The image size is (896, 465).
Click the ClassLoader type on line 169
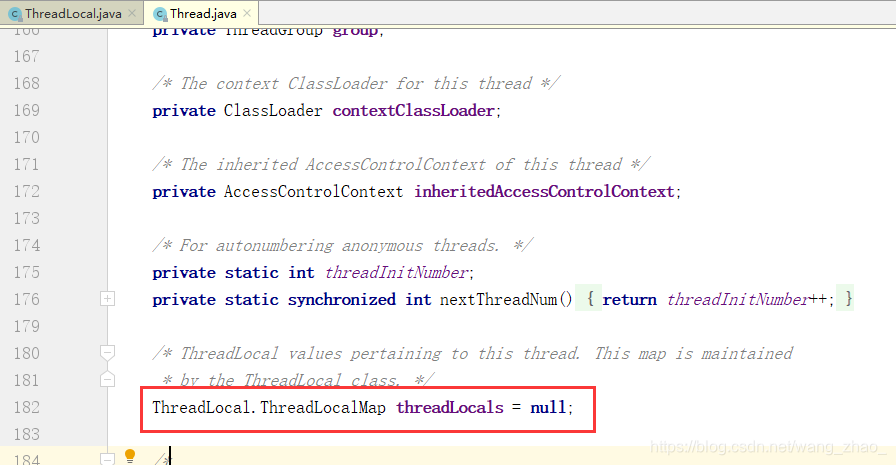pyautogui.click(x=273, y=110)
